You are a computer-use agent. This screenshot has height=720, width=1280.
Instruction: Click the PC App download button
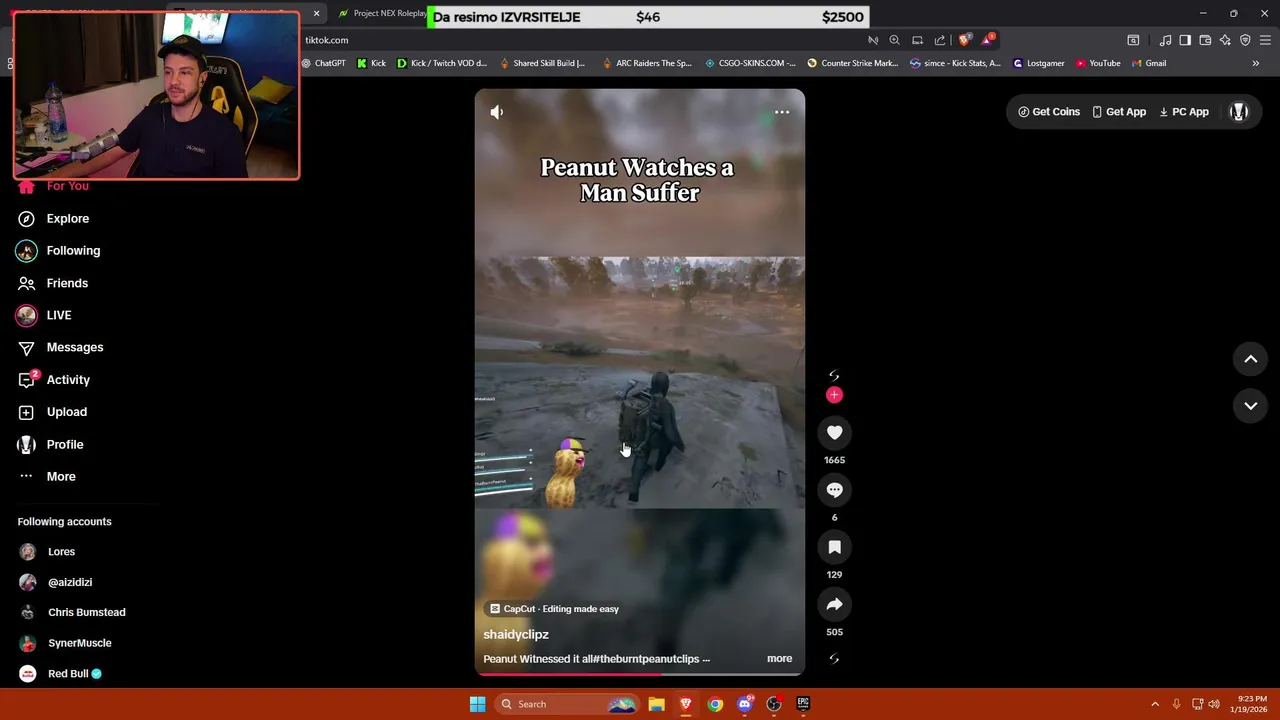pos(1184,112)
